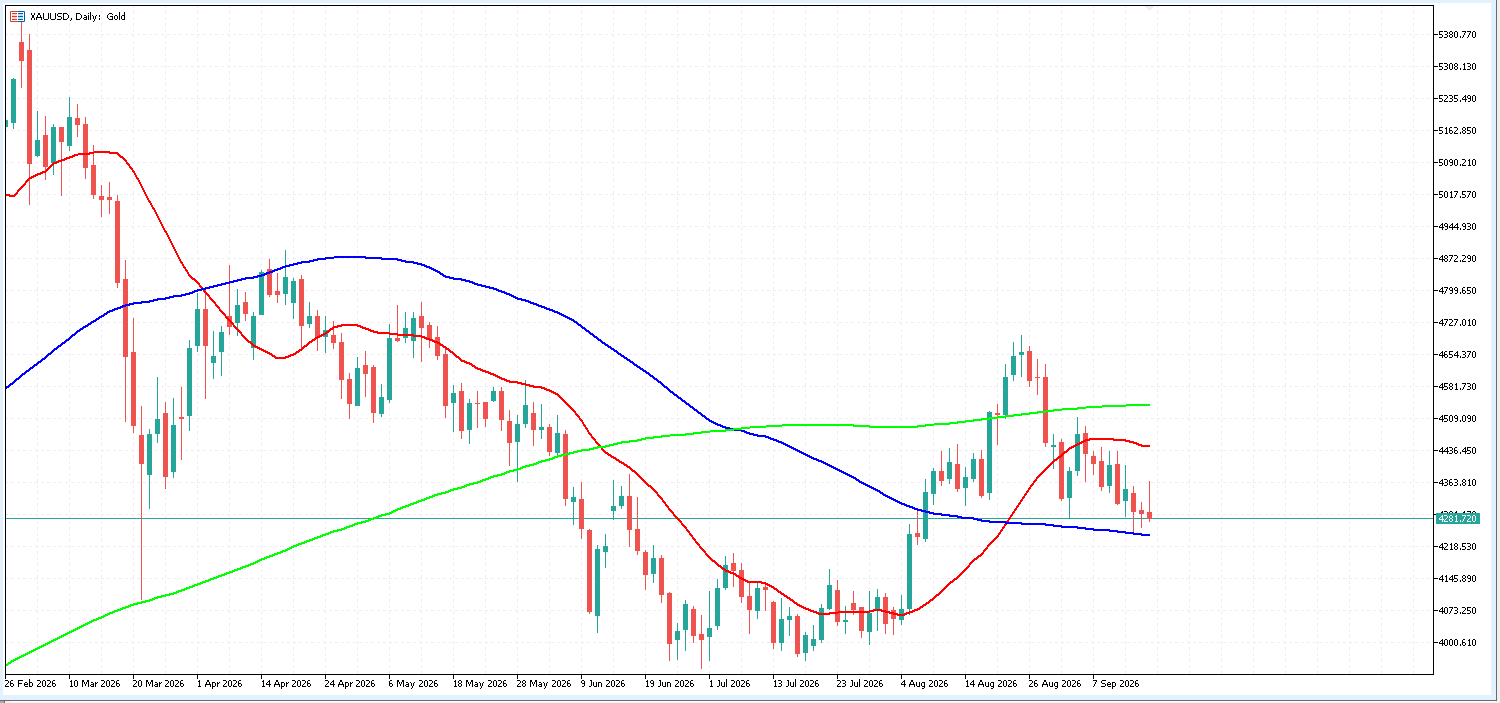Click the 7 Sep 2026 date label
1500x703 pixels.
[1117, 684]
